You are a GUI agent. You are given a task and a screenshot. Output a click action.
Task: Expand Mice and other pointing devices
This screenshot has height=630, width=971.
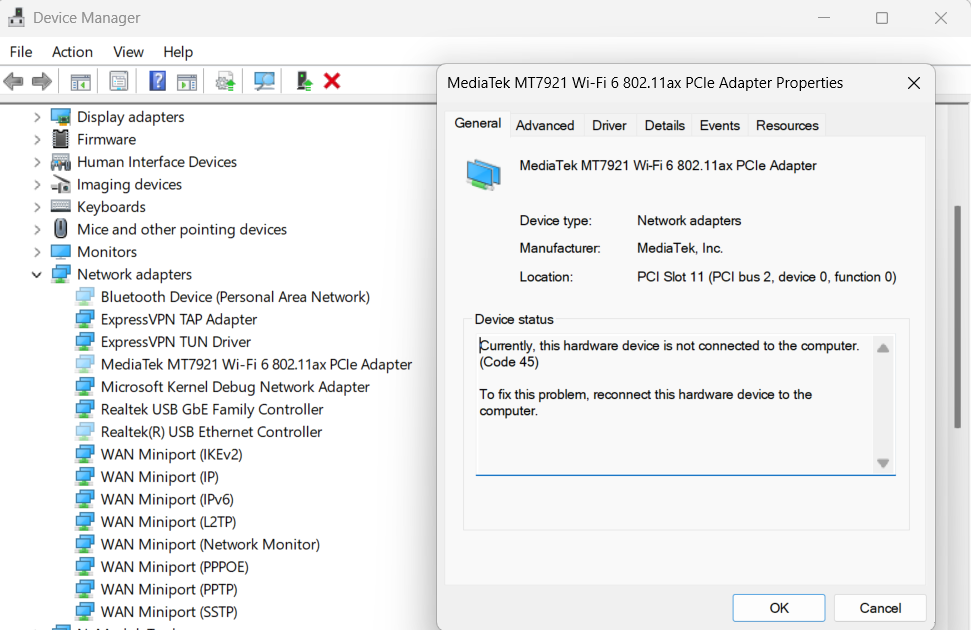click(37, 229)
